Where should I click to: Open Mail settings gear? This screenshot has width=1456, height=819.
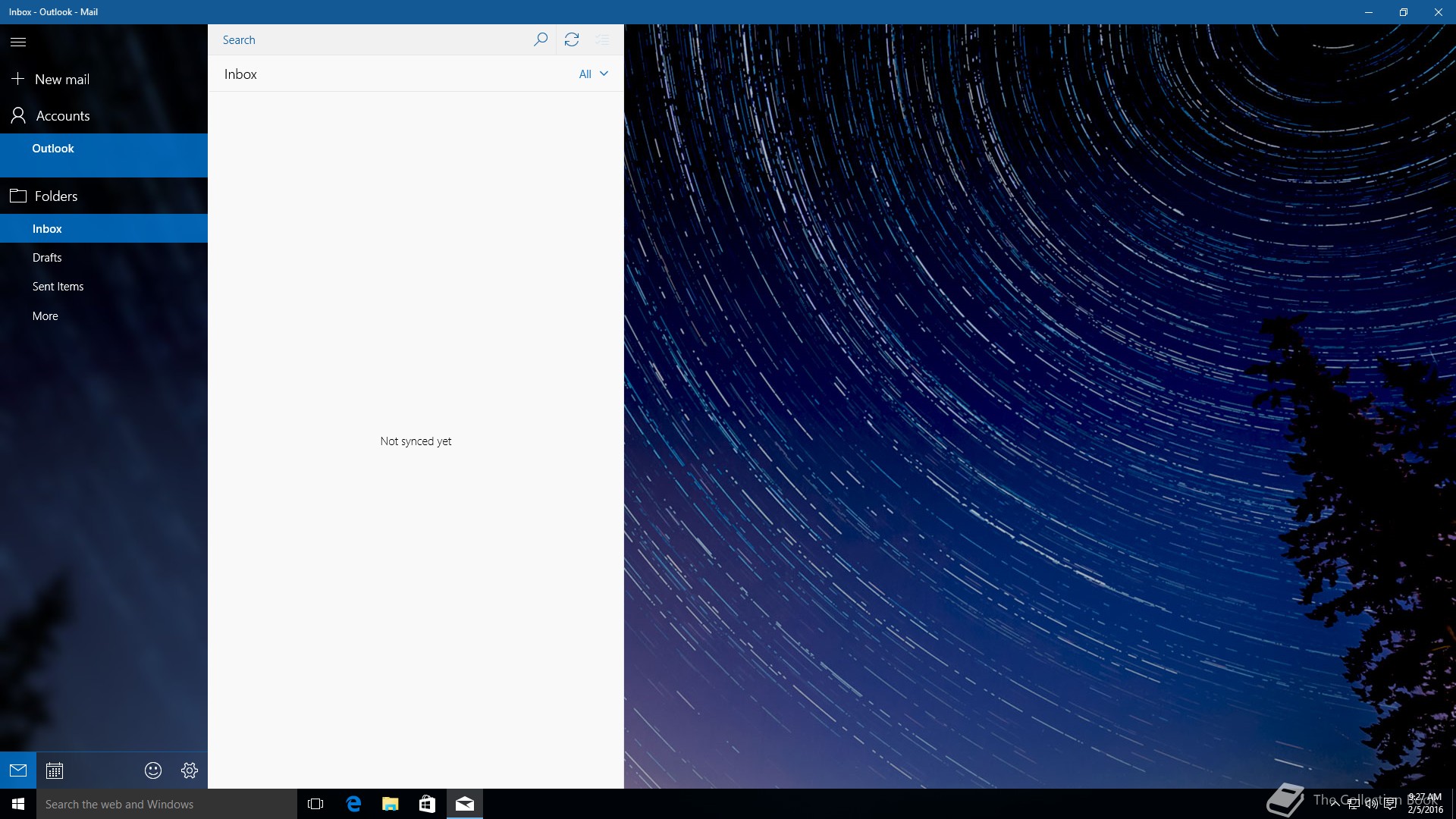coord(190,770)
